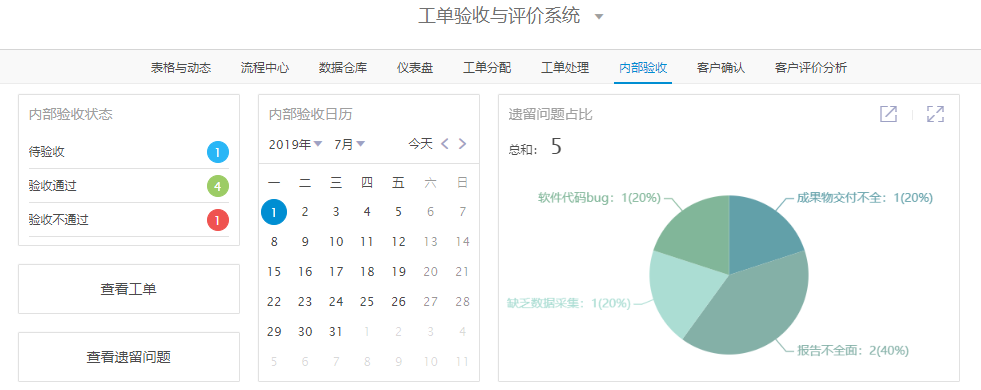This screenshot has width=981, height=390.
Task: Switch to the 客户确认 tab
Action: [721, 68]
